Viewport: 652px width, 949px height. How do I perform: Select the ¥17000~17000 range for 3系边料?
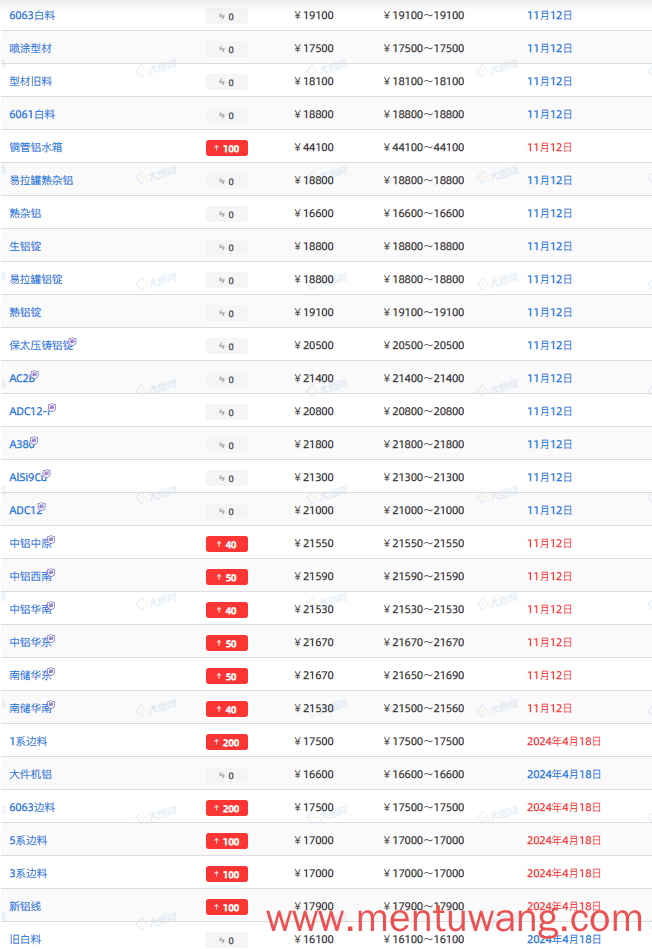click(x=424, y=873)
